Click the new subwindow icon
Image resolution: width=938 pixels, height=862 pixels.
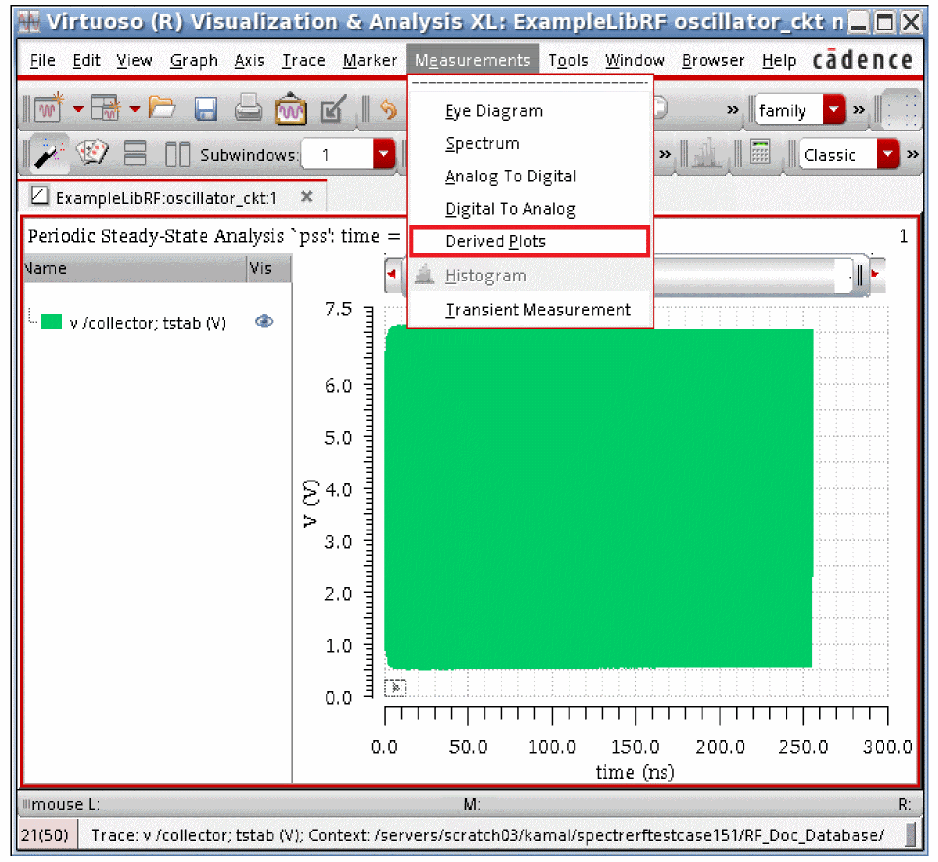(105, 108)
